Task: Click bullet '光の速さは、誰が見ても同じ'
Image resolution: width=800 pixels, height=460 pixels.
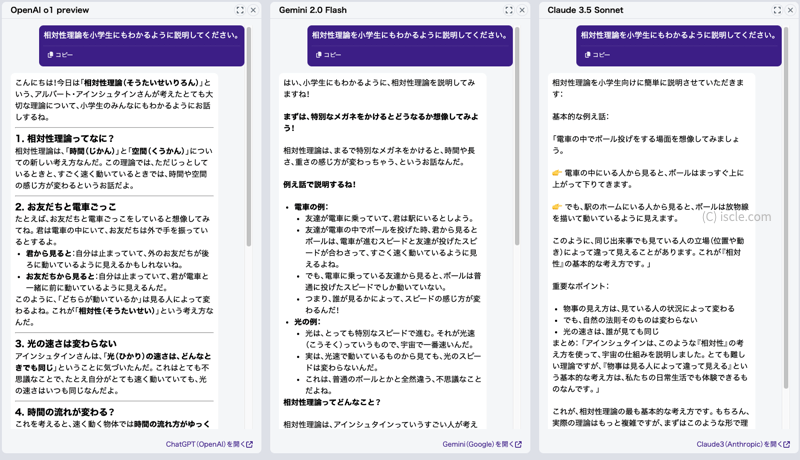Action: coord(611,331)
